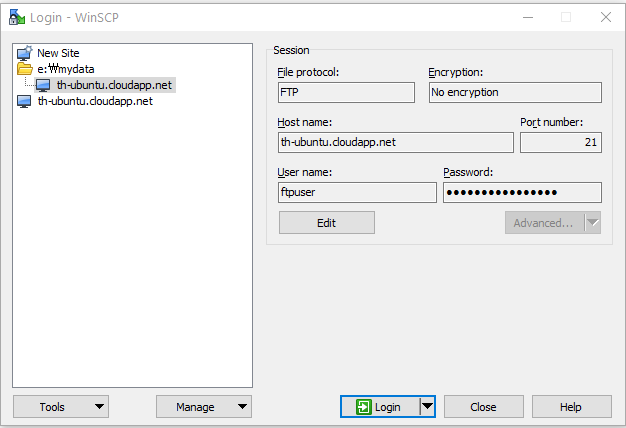
Task: Select th-ubuntu.cloudapp.net under the e:\mydata folder
Action: [114, 85]
